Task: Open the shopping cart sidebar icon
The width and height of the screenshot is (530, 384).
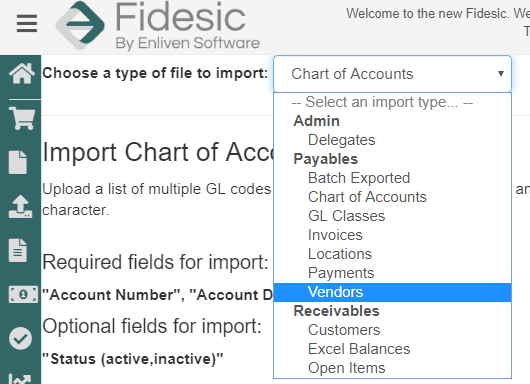Action: click(x=22, y=118)
